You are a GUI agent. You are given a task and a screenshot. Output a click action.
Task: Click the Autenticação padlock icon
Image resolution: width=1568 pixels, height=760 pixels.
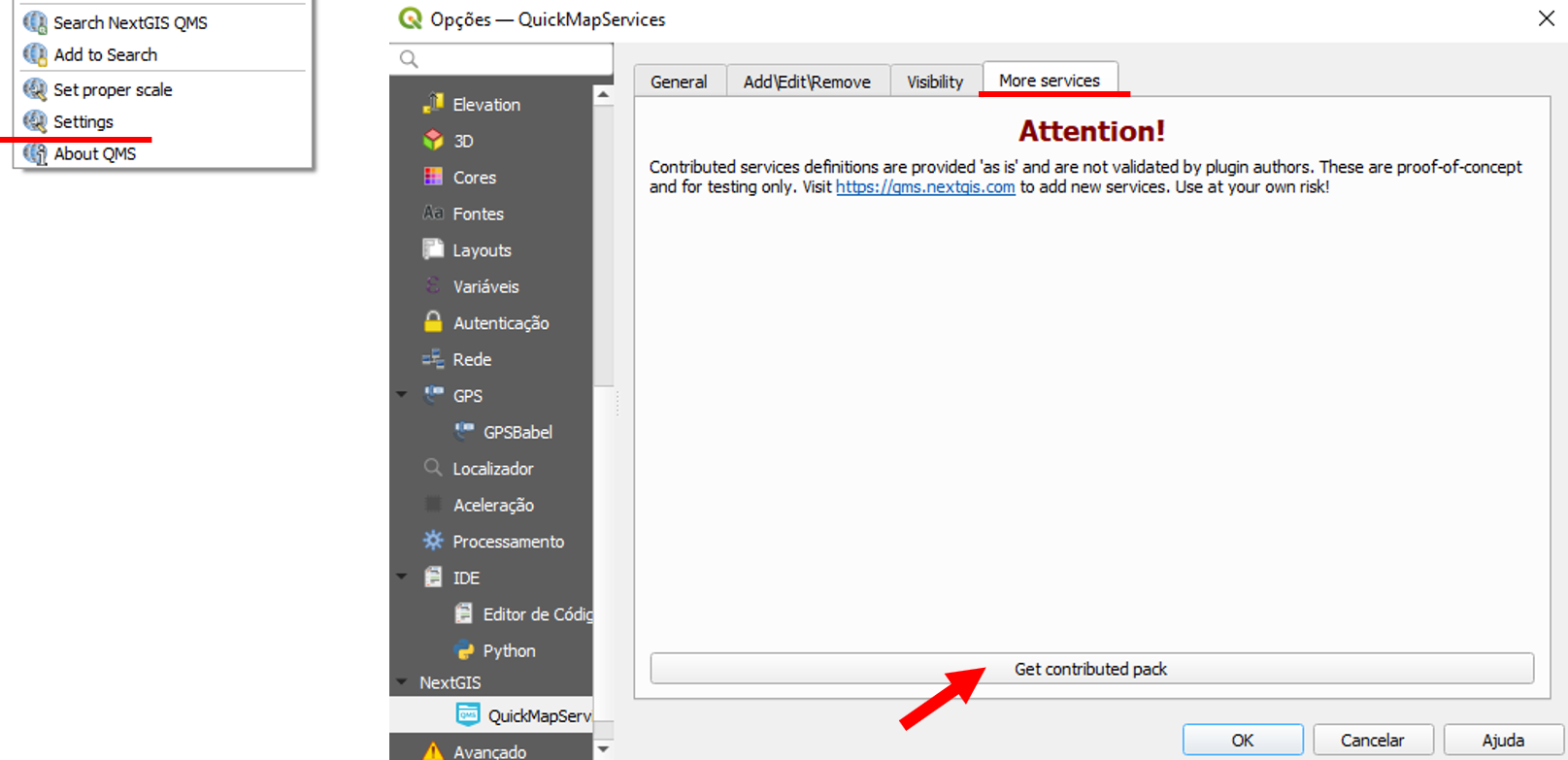click(x=433, y=322)
